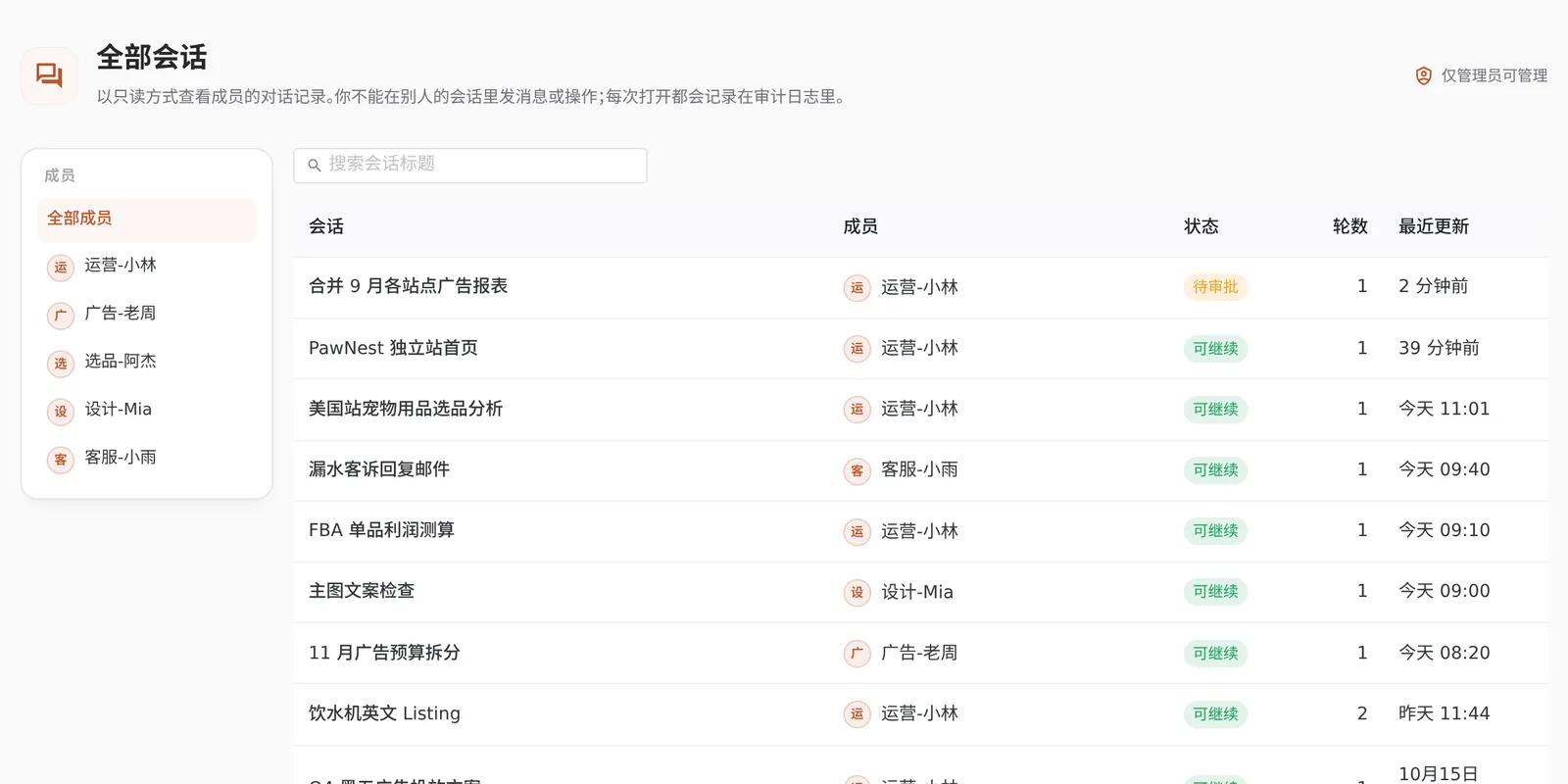1568x784 pixels.
Task: Click the magnifier icon in the search box
Action: coord(315,165)
